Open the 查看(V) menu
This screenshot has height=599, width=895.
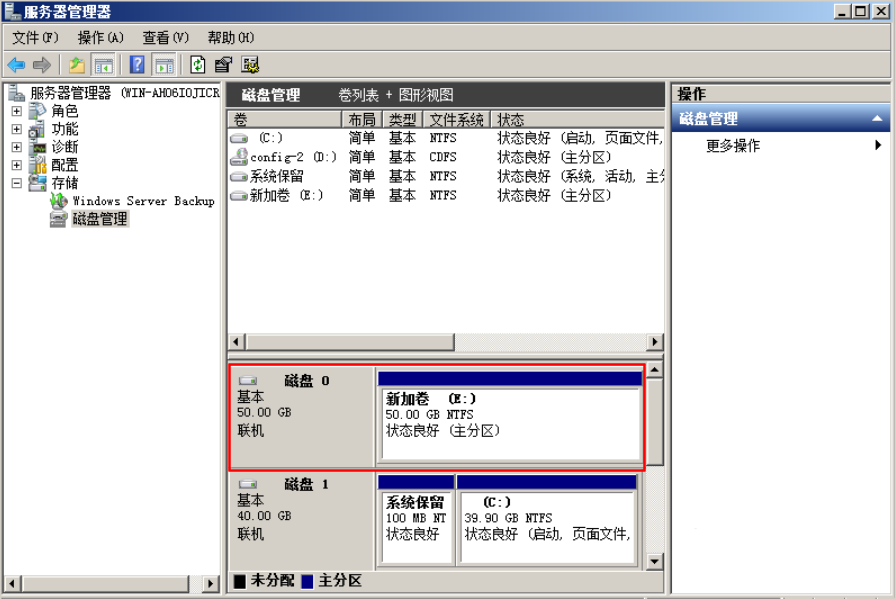pos(165,37)
